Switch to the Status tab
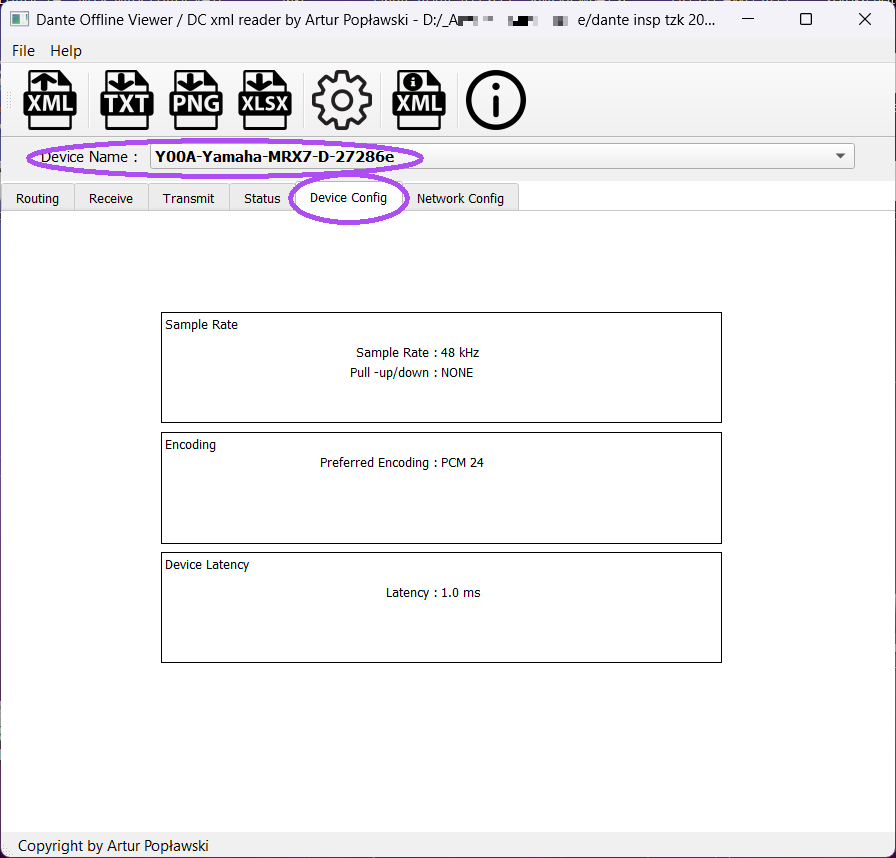Image resolution: width=896 pixels, height=858 pixels. pyautogui.click(x=262, y=198)
